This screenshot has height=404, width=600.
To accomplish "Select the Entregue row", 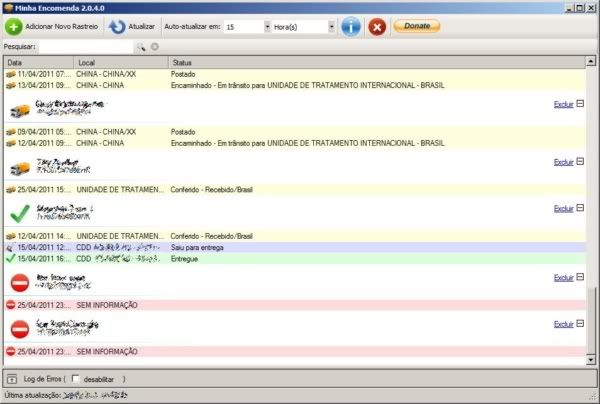I will pos(295,259).
